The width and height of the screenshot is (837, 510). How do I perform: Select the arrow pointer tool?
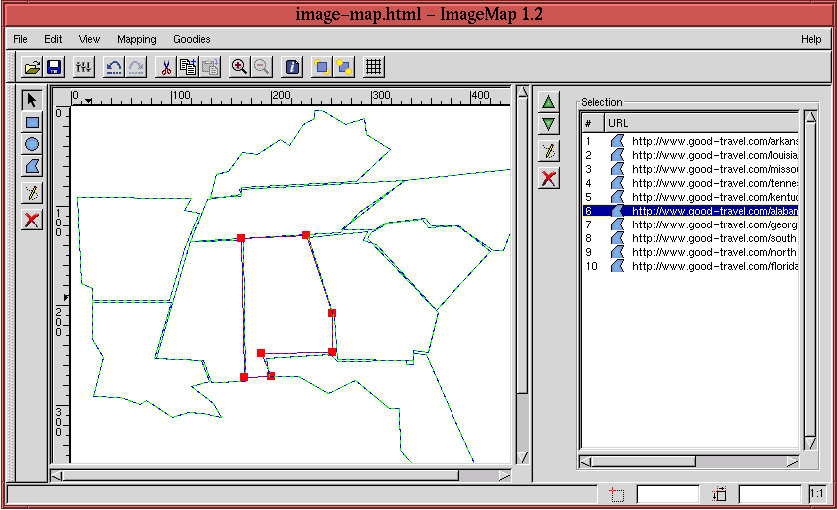[32, 100]
